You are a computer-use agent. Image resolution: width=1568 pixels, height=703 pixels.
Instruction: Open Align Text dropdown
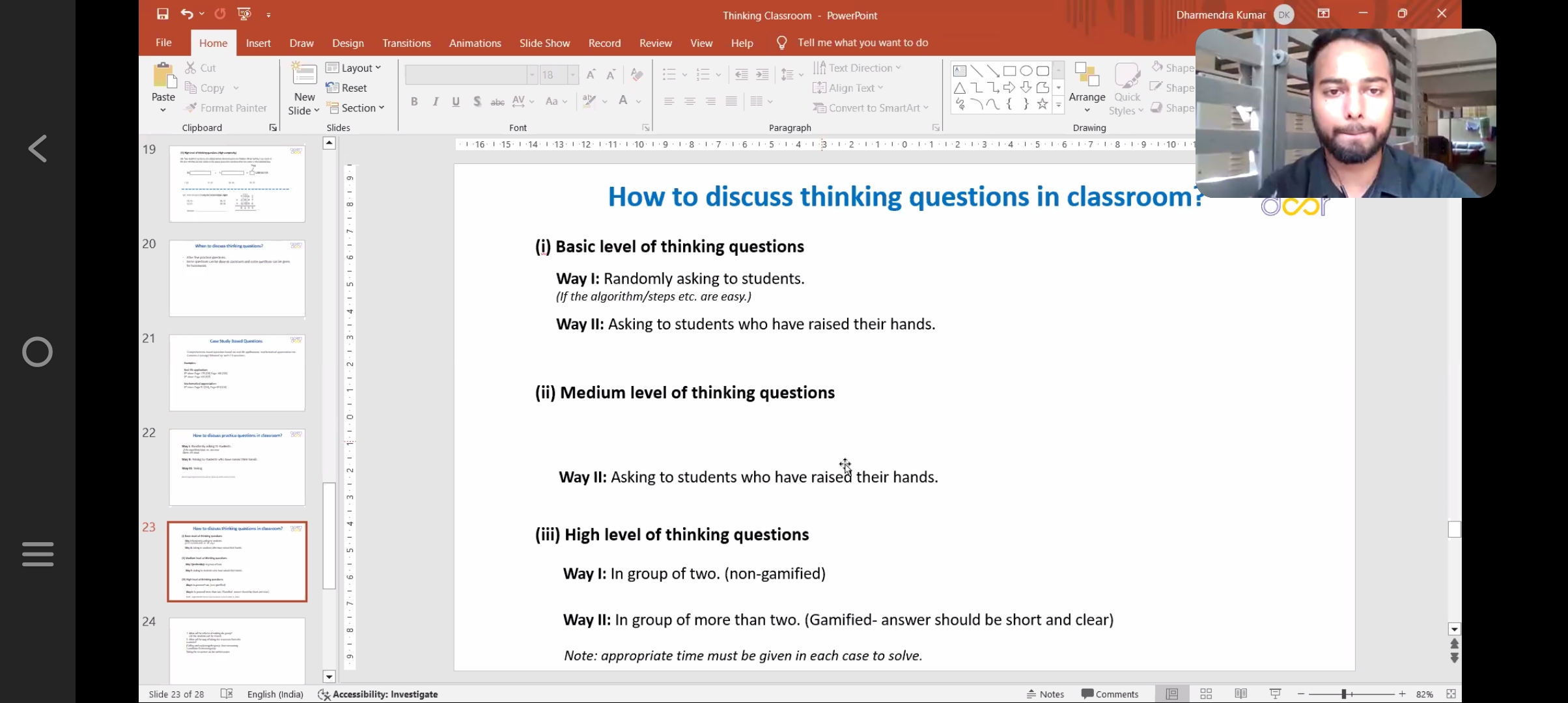coord(848,88)
